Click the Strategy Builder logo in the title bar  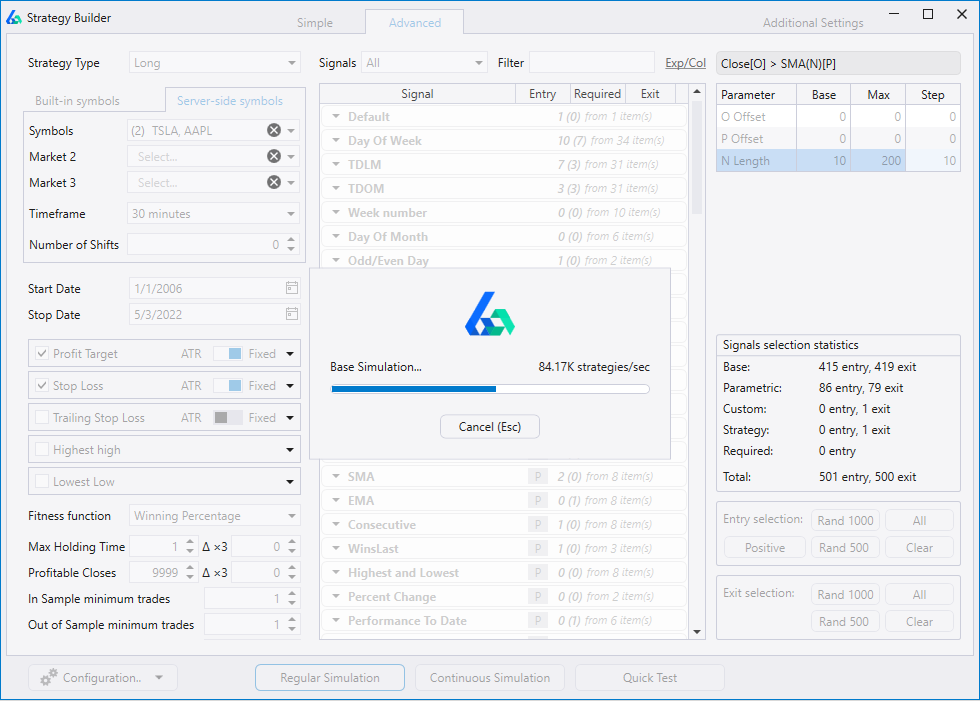[x=14, y=17]
